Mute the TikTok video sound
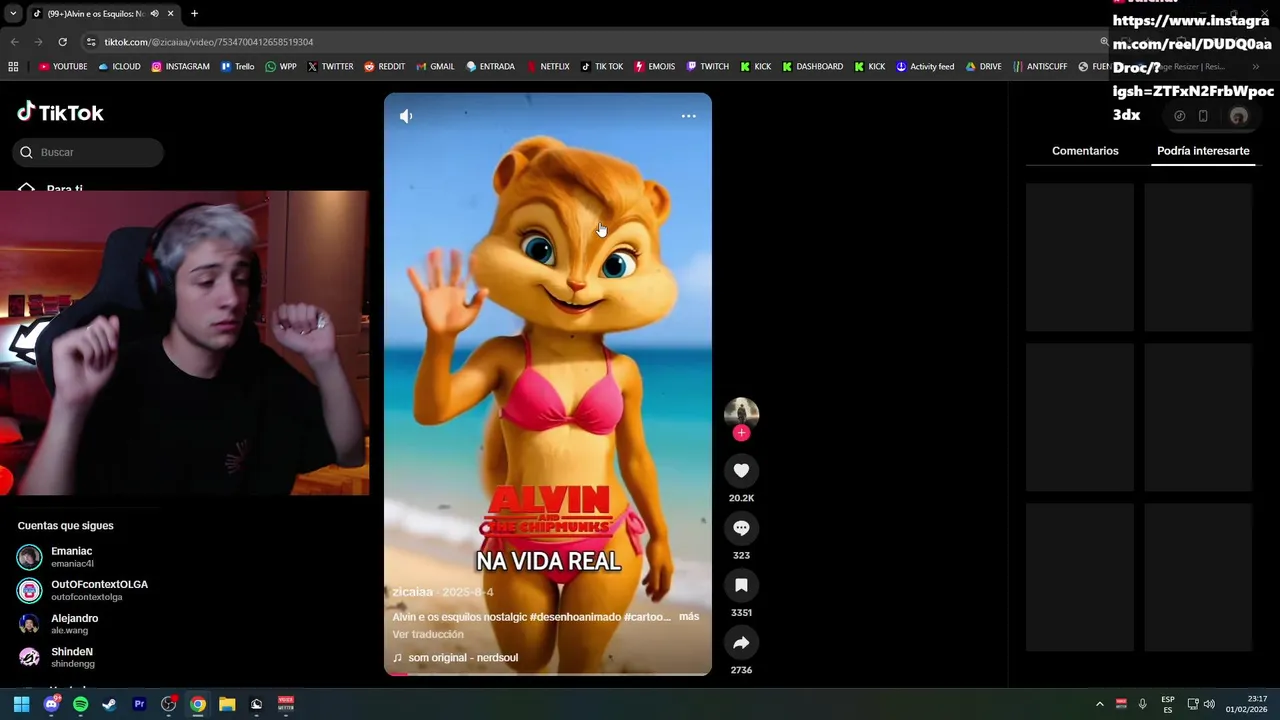 (406, 116)
